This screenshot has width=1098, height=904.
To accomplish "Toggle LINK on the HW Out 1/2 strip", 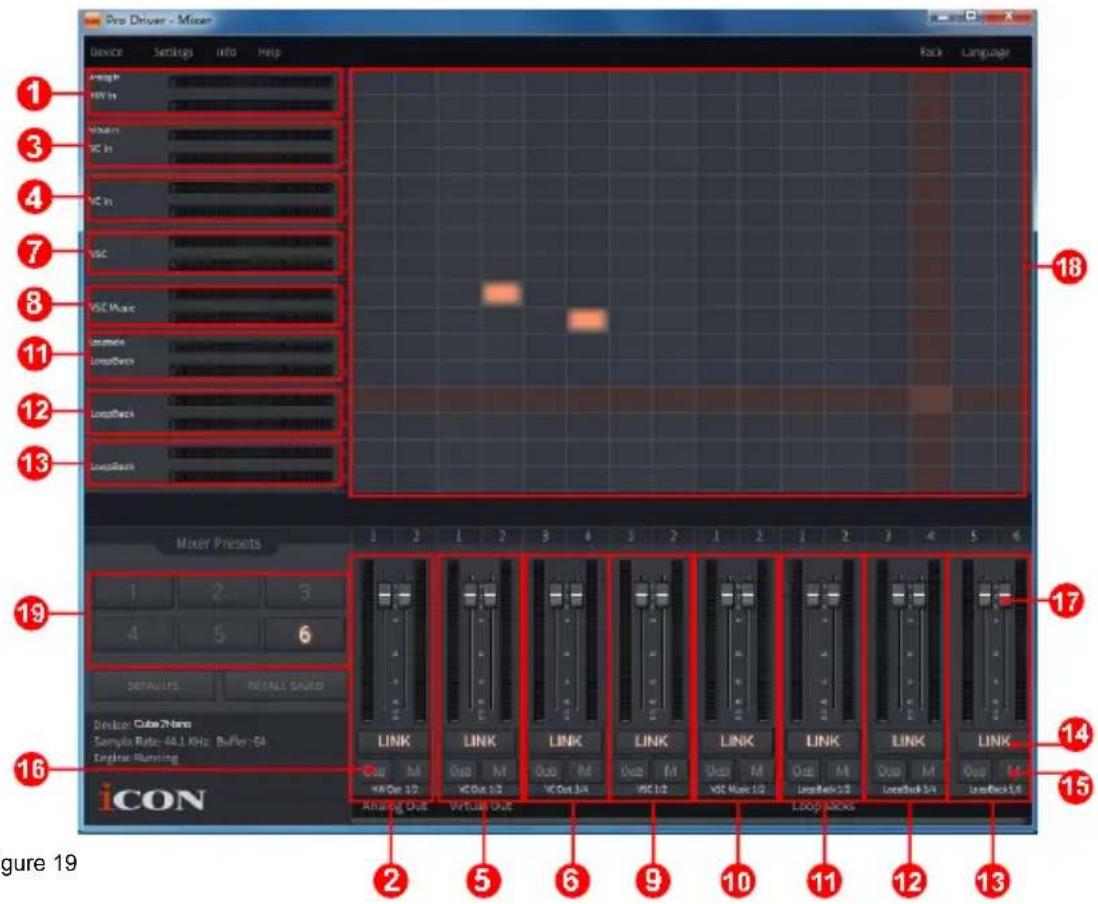I will point(394,741).
